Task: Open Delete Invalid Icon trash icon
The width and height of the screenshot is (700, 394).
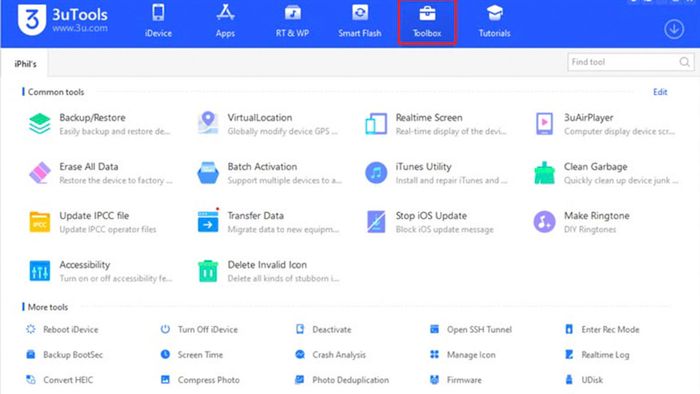Action: click(208, 271)
